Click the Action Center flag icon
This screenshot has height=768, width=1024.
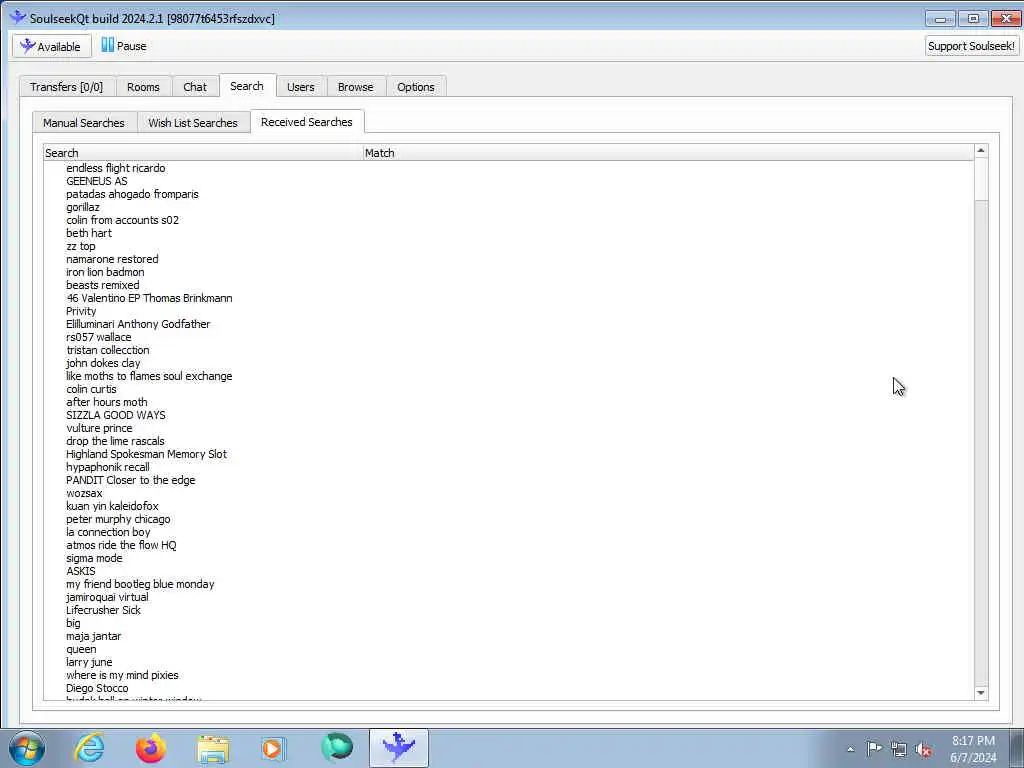(x=874, y=749)
